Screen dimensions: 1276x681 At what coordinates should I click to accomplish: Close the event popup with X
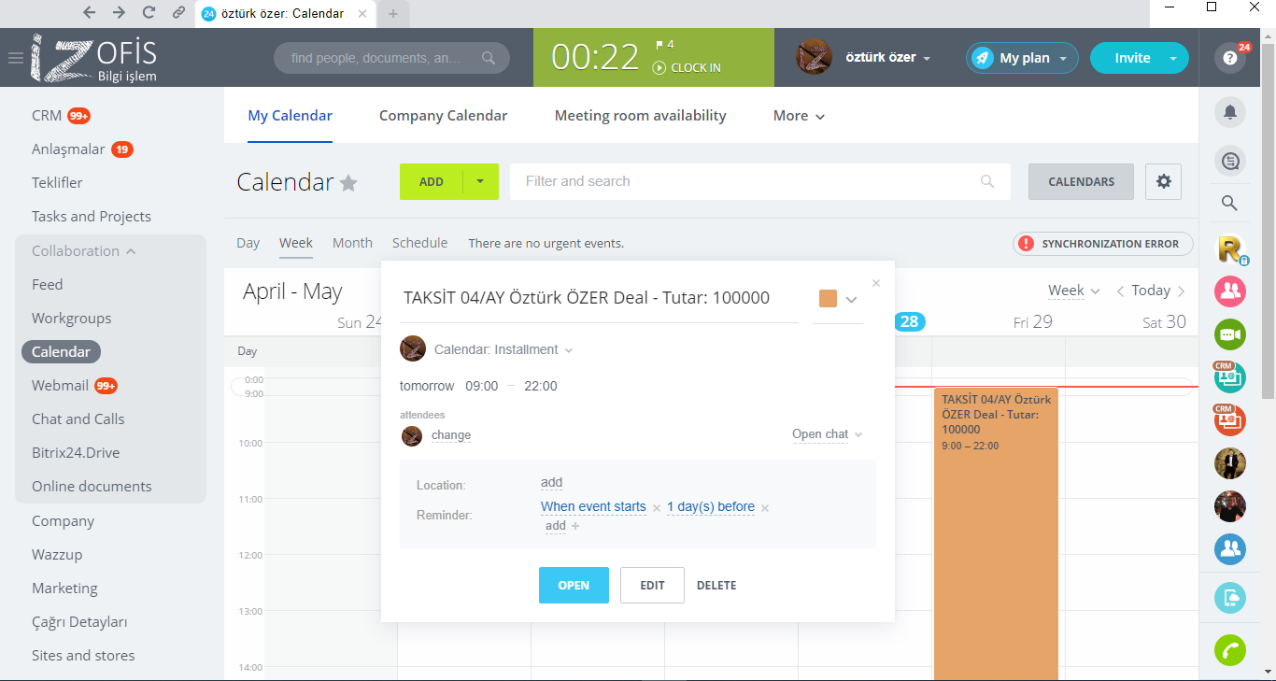click(x=876, y=284)
